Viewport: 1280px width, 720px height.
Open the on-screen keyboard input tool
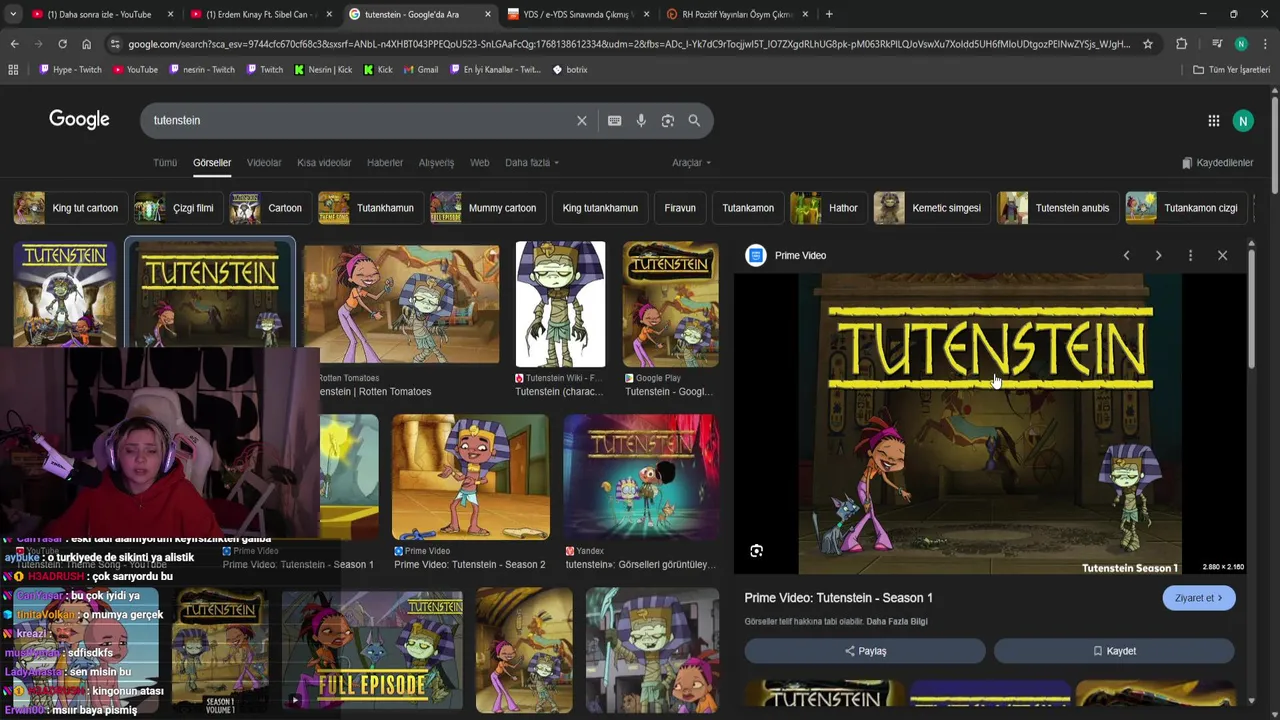[x=614, y=120]
